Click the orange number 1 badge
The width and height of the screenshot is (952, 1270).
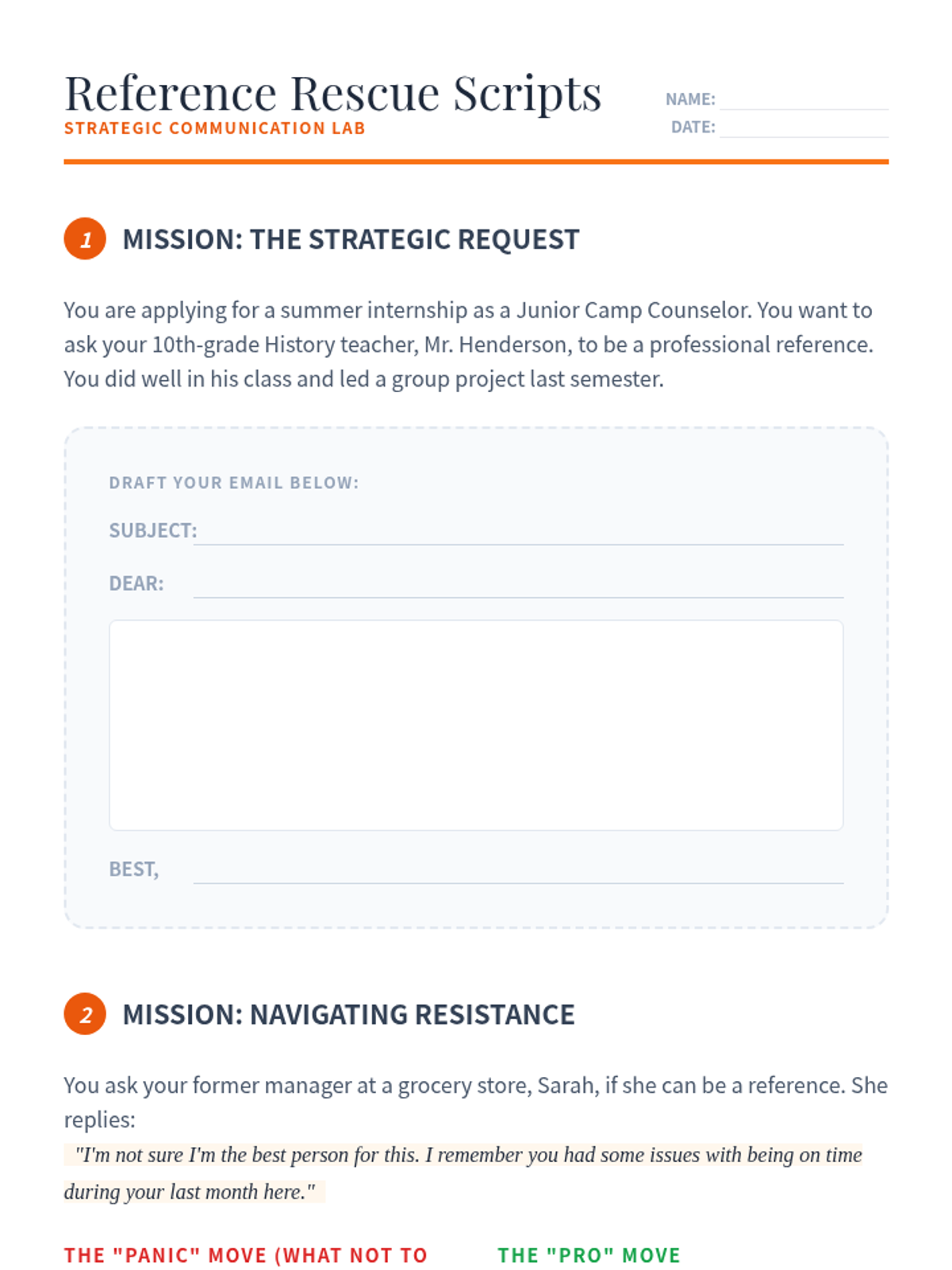[x=85, y=239]
